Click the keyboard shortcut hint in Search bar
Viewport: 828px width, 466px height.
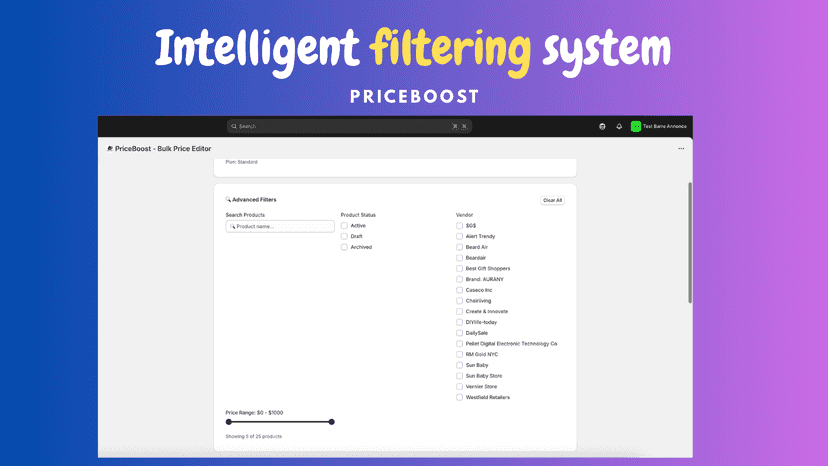click(459, 126)
